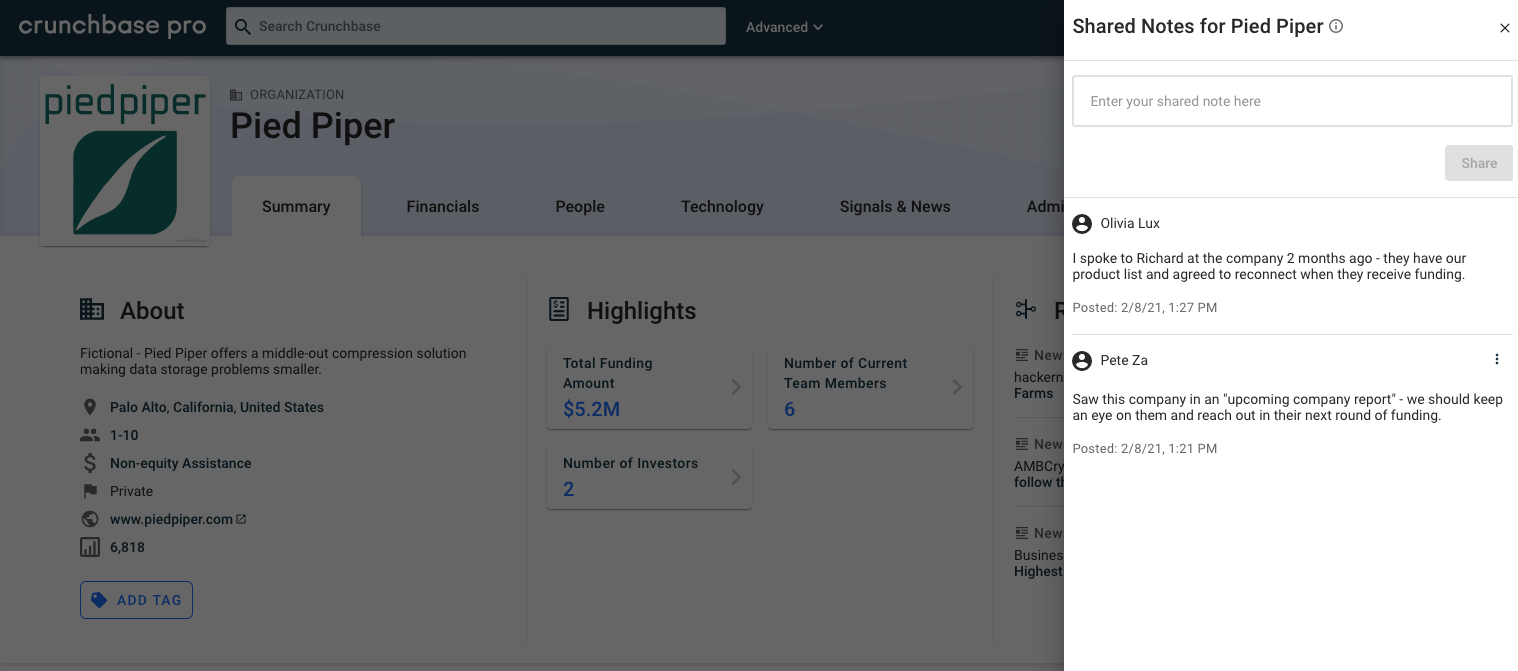The height and width of the screenshot is (671, 1518).
Task: Open the Signals & News tab
Action: coord(895,207)
